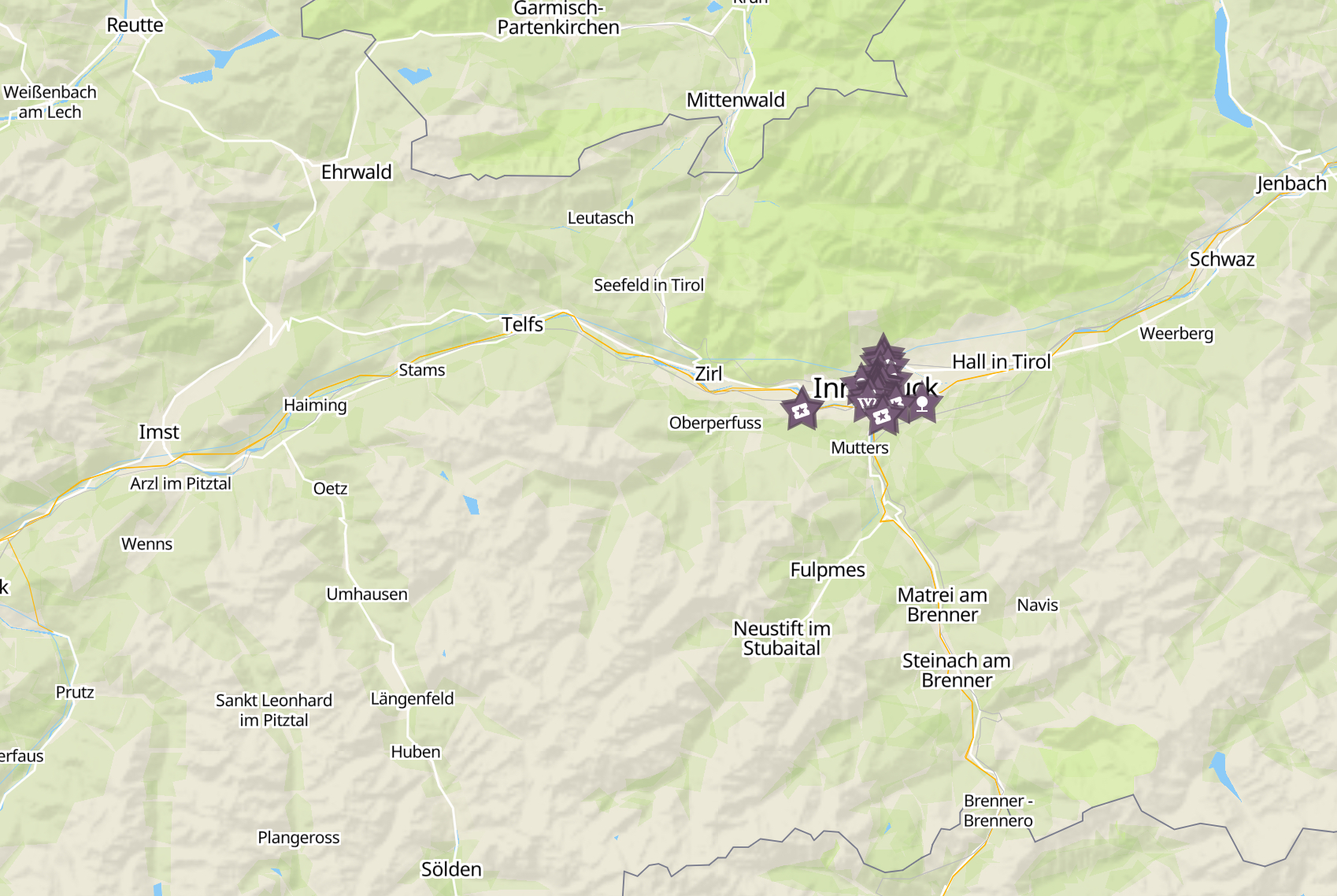Click the Garmisch-Partenkirchen map label
The width and height of the screenshot is (1337, 896).
pyautogui.click(x=558, y=18)
